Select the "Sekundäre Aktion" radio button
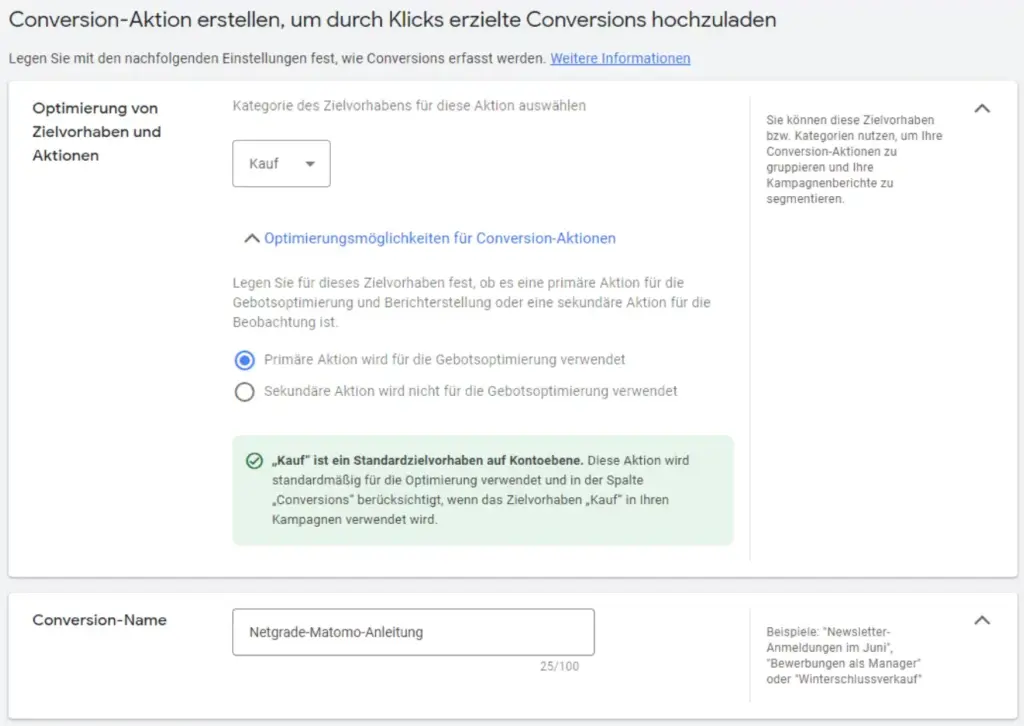This screenshot has width=1024, height=726. pos(244,392)
